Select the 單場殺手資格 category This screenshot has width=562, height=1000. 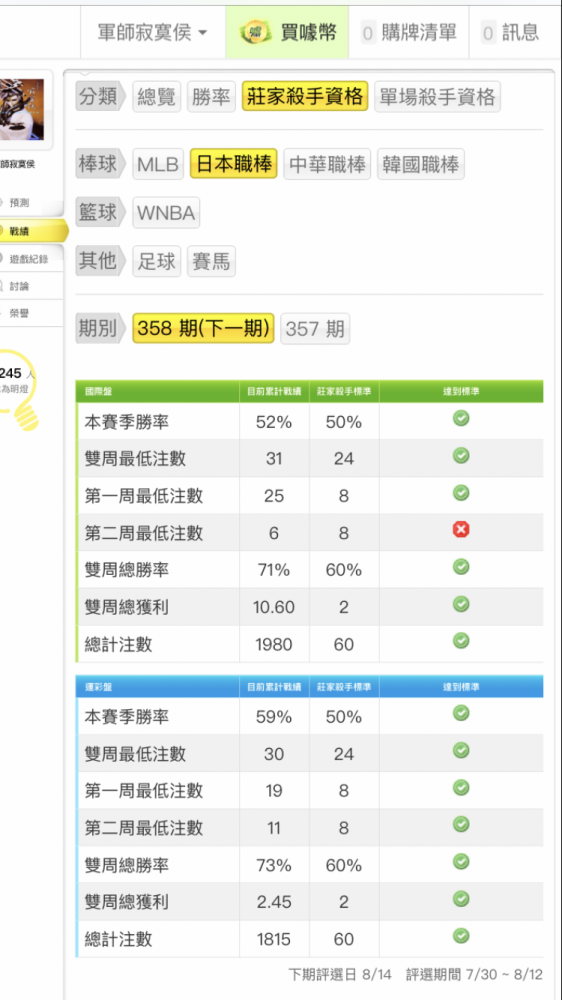[438, 97]
